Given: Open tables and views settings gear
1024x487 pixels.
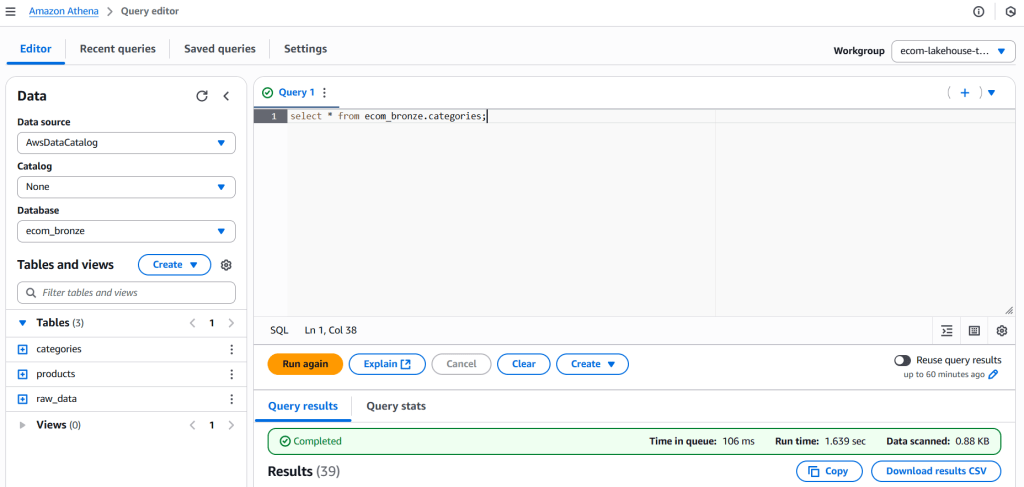Looking at the screenshot, I should (226, 265).
